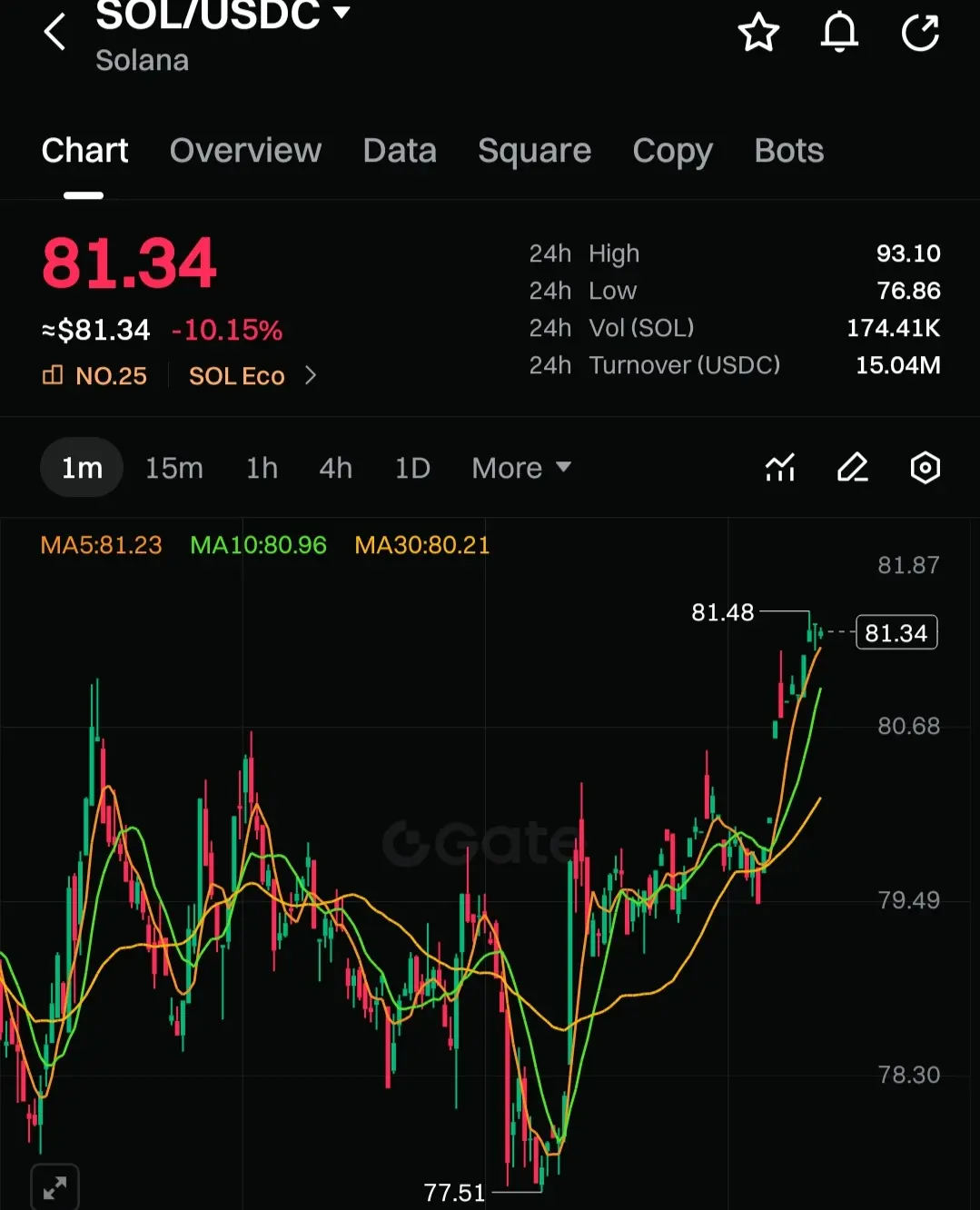Tap the MA30:80.21 indicator label
The image size is (980, 1210).
[422, 545]
